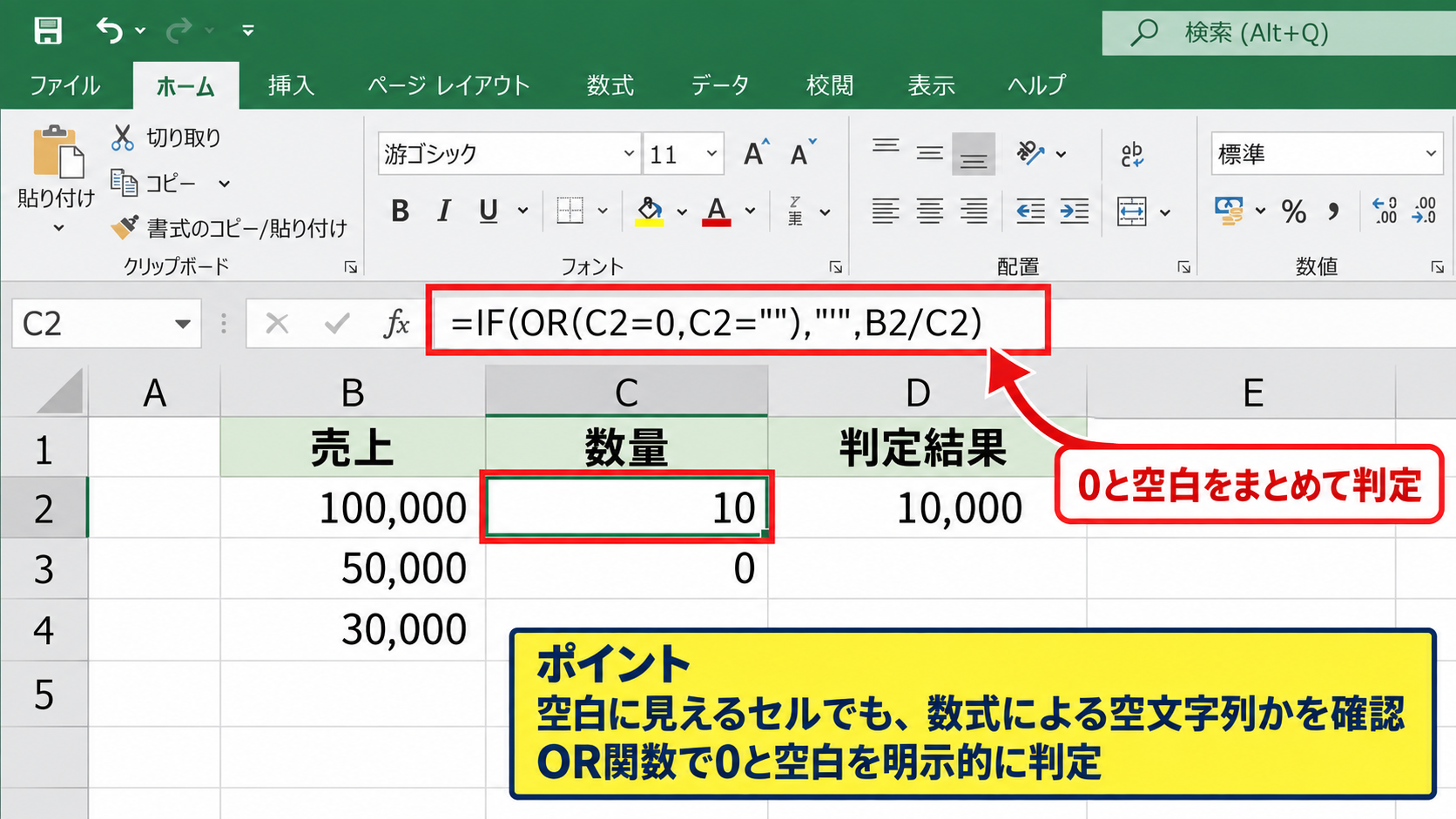Switch to the 数式 (Formulas) tab
The width and height of the screenshot is (1456, 819).
click(610, 85)
